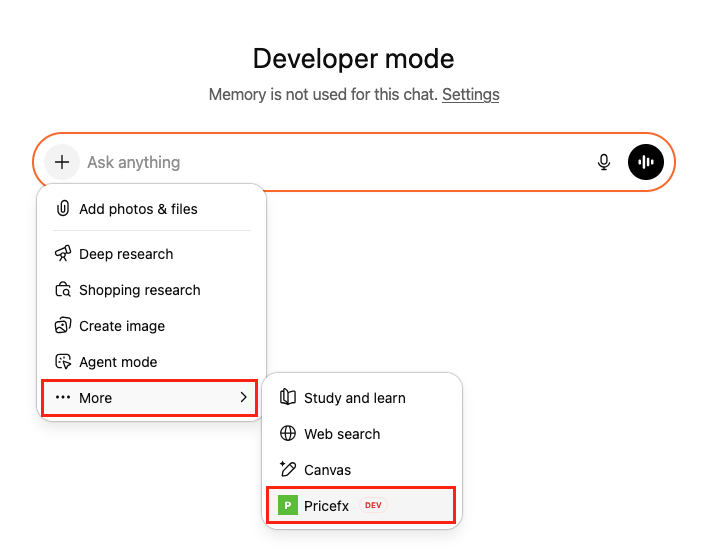Click the Developer mode heading
This screenshot has width=713, height=556.
click(x=353, y=58)
